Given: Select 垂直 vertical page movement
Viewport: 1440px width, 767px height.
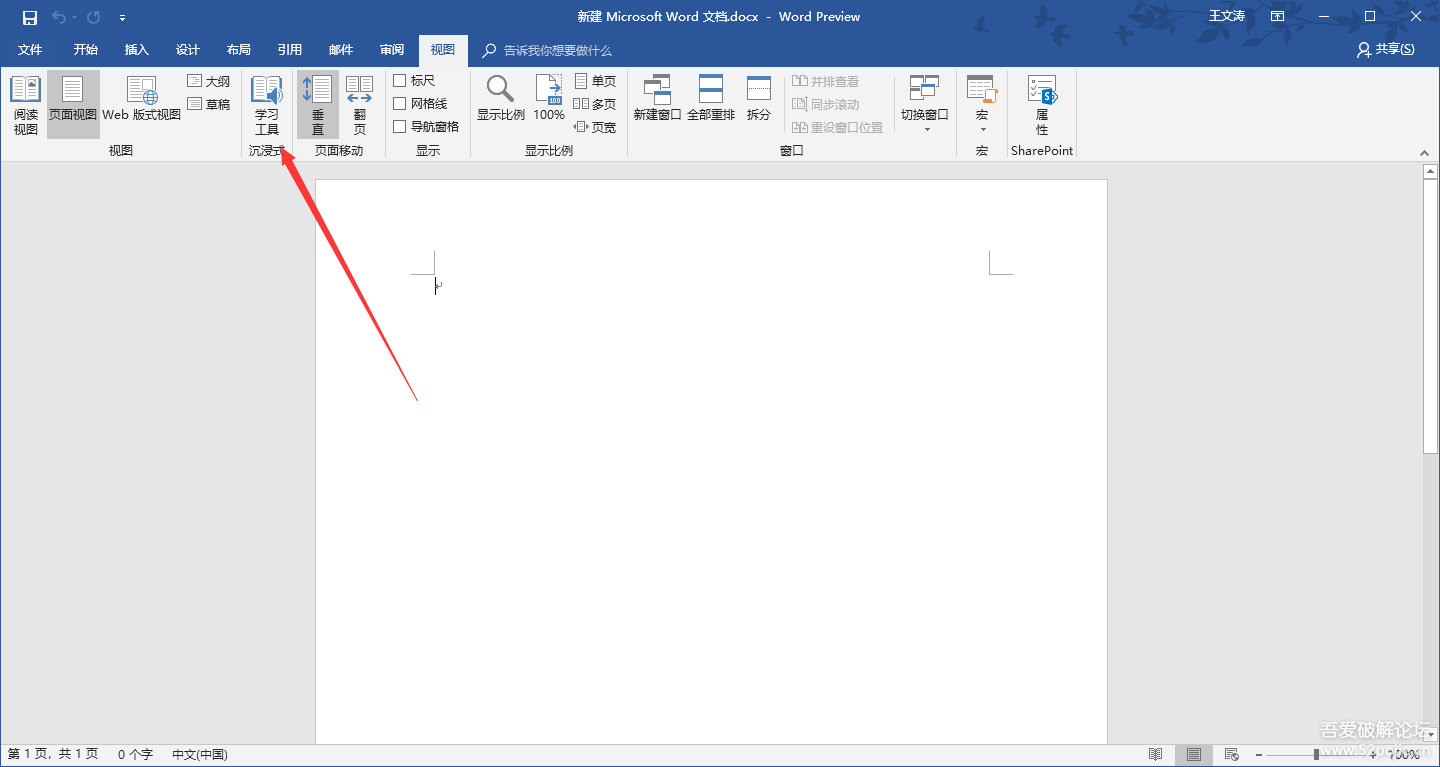Looking at the screenshot, I should coord(318,106).
